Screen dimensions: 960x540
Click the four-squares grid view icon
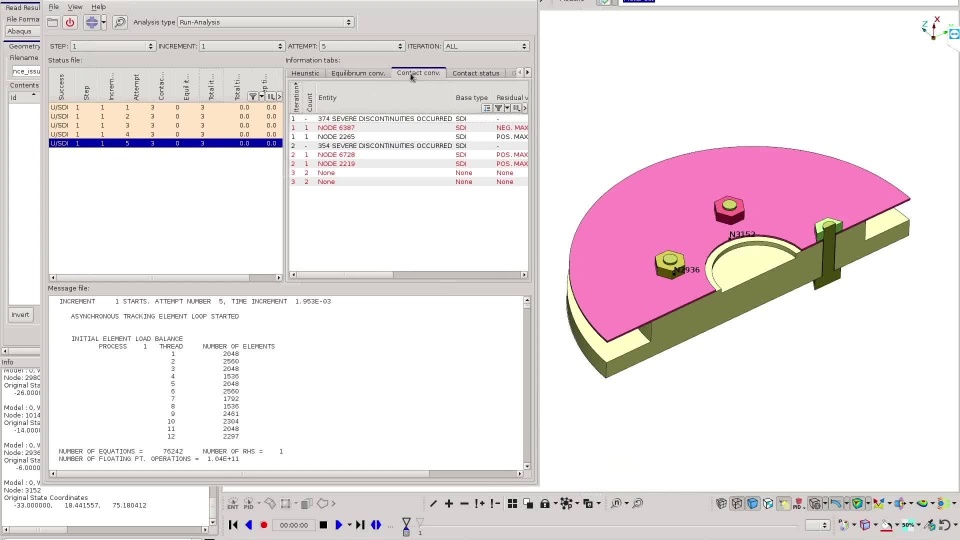click(512, 503)
